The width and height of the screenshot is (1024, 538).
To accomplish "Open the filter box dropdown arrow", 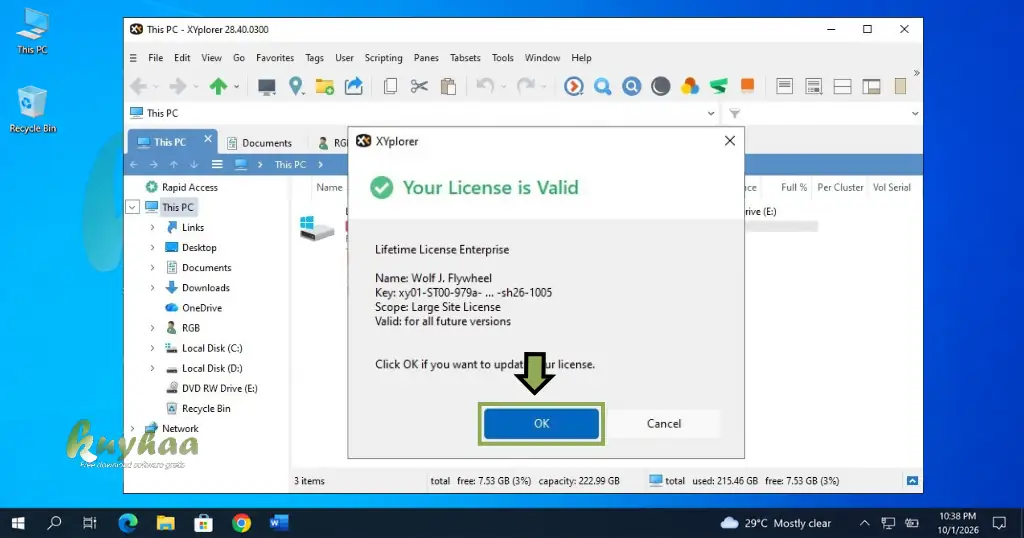I will (915, 114).
